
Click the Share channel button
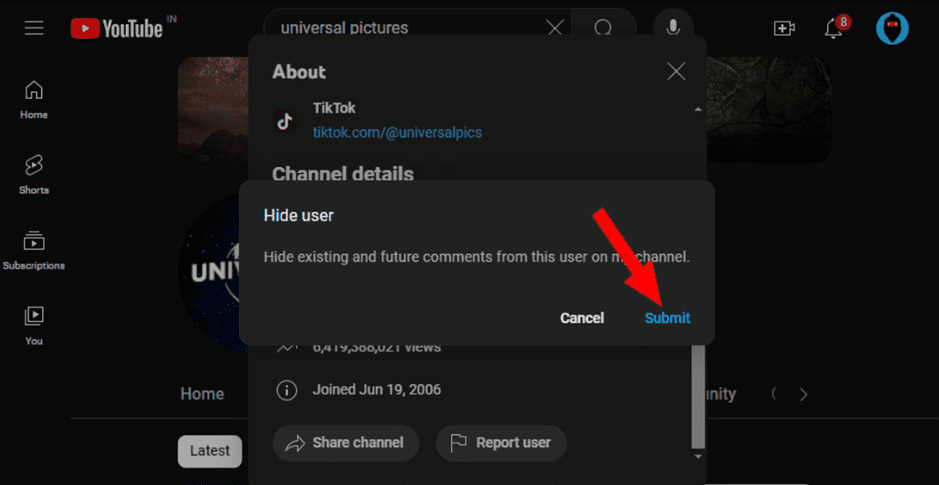pos(346,443)
